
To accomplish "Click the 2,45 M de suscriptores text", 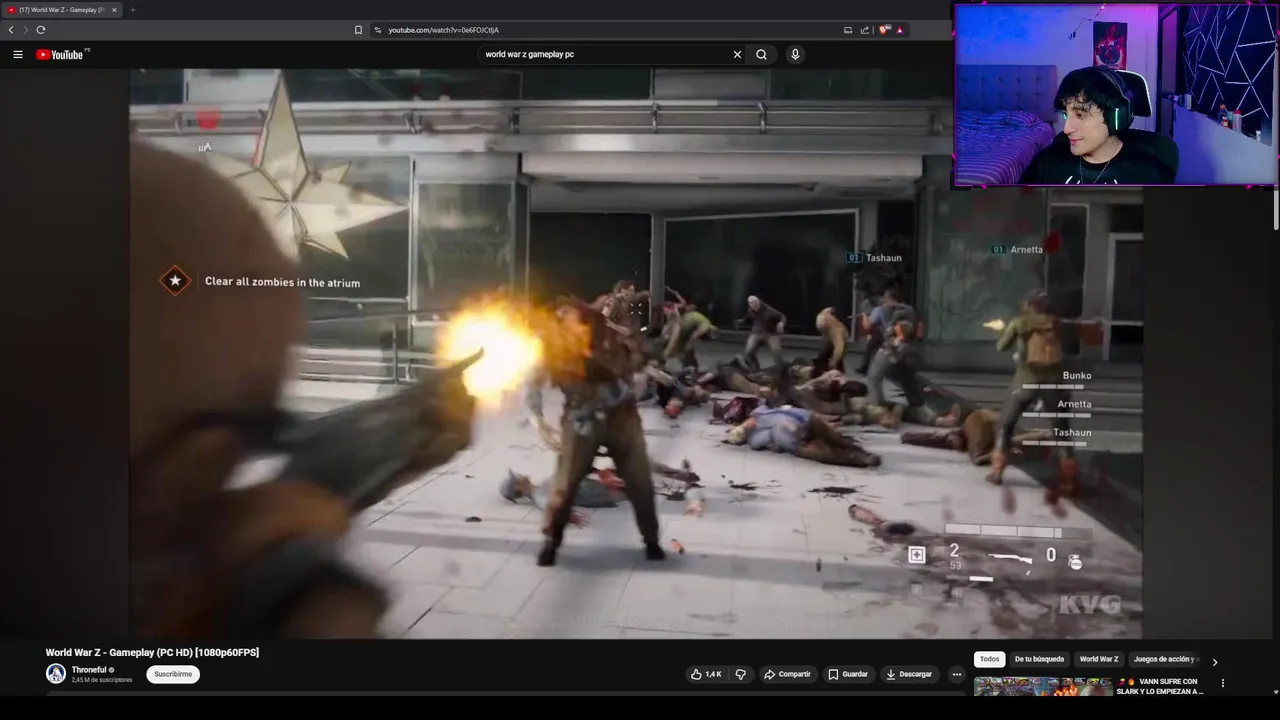I will (x=102, y=680).
